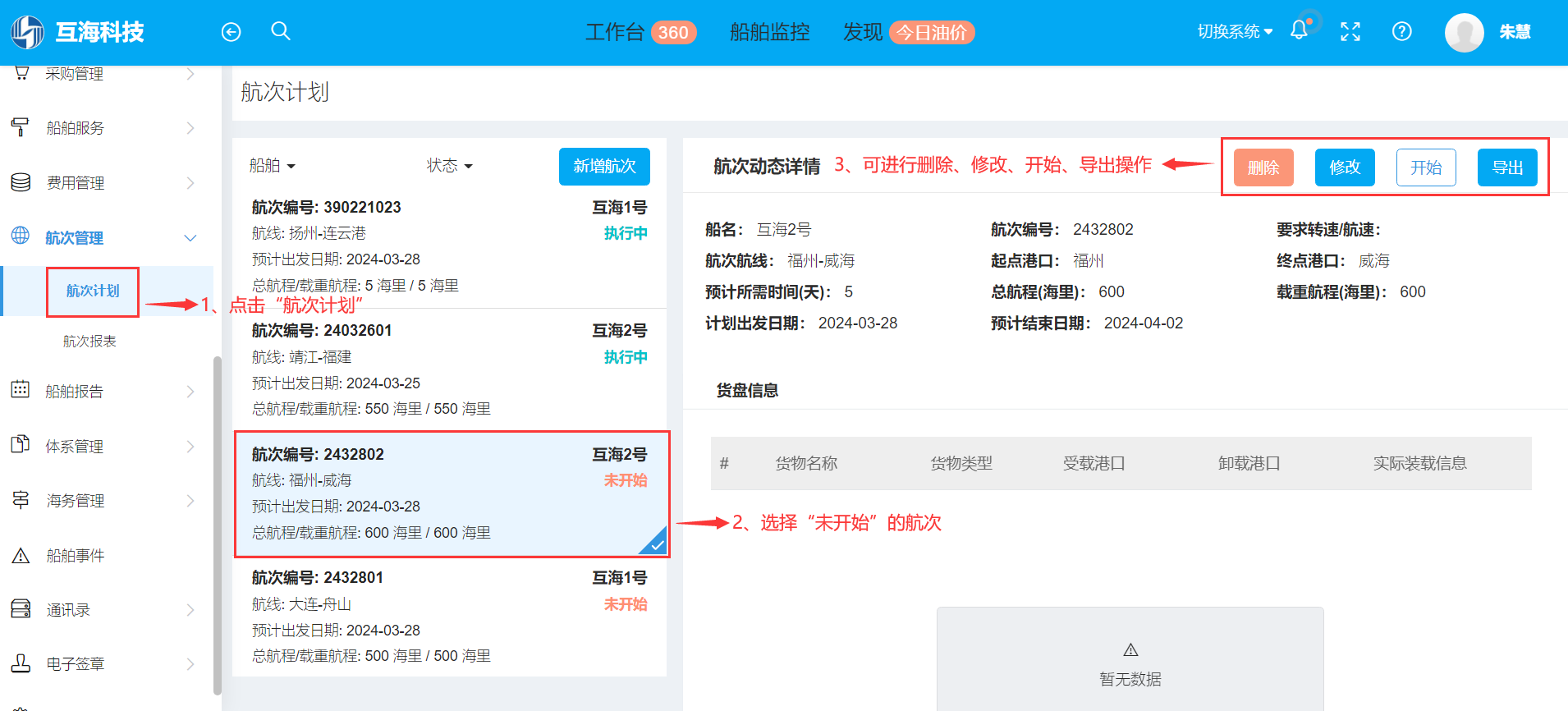
Task: Click the 今日油价 tag
Action: pos(932,32)
